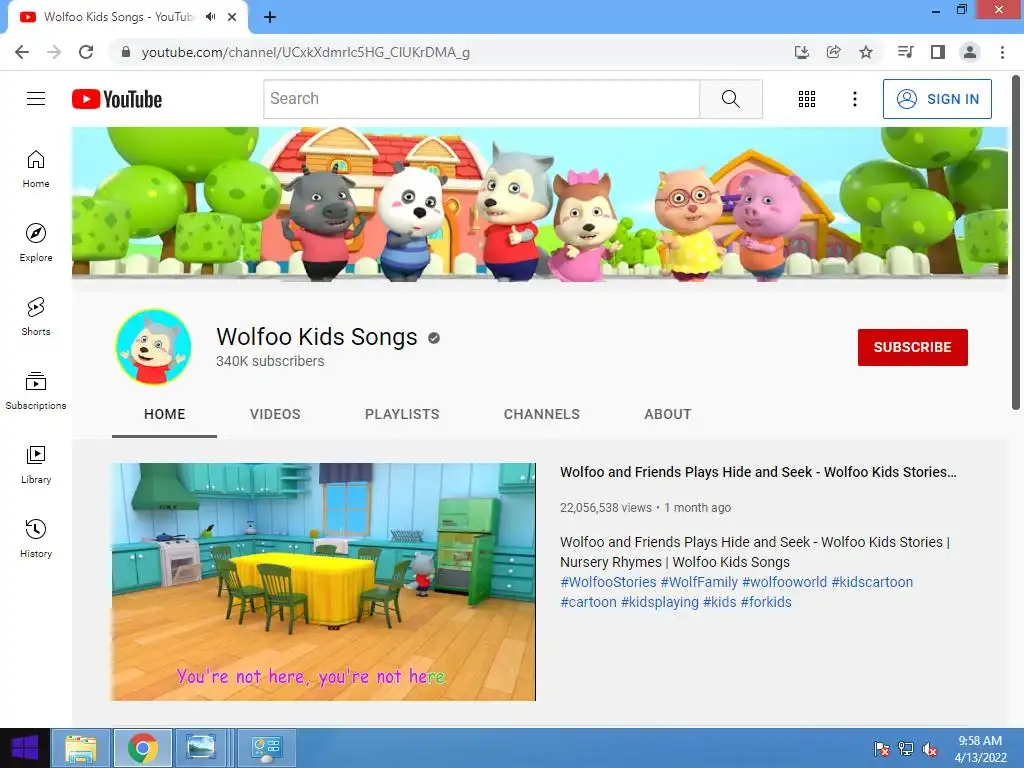Bookmark this page with the star
Screen dimensions: 1024x768
866,52
